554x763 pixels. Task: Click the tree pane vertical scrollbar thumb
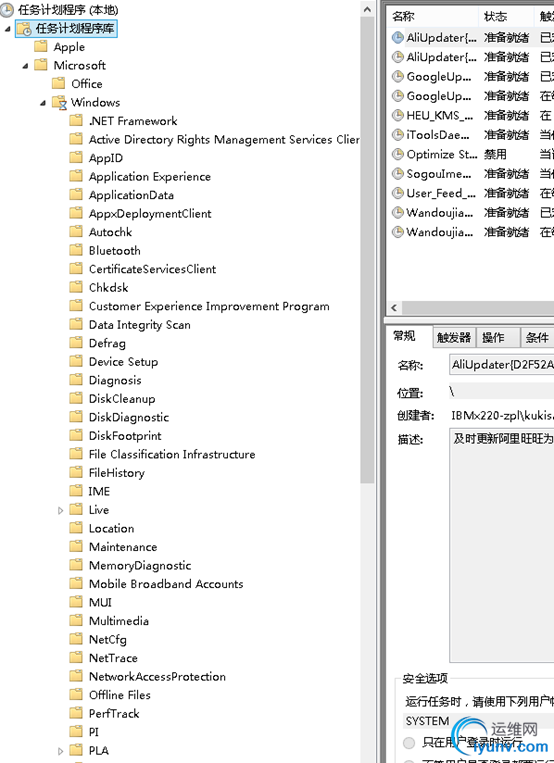coord(368,249)
